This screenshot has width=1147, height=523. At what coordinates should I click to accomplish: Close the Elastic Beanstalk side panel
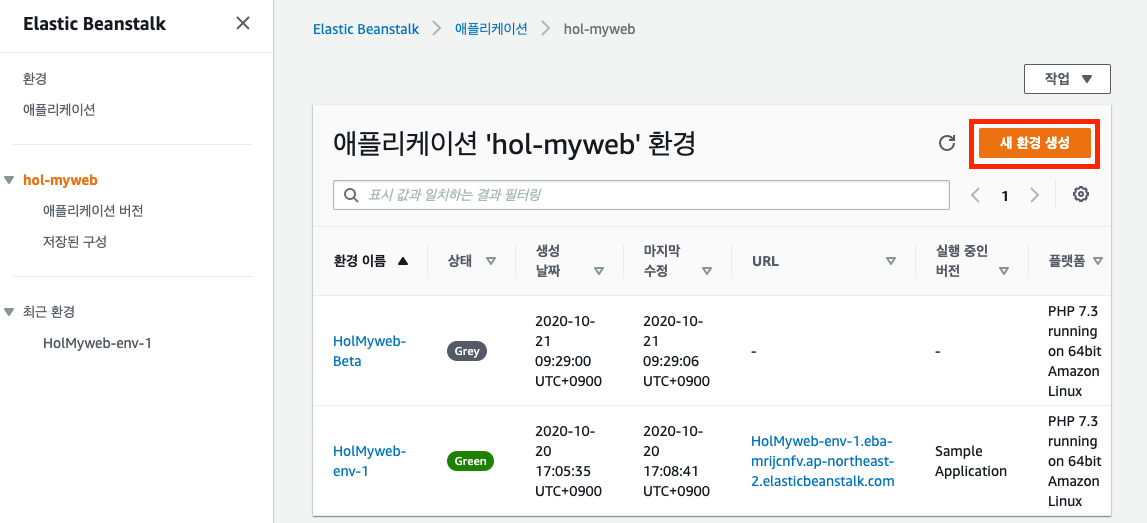tap(243, 23)
